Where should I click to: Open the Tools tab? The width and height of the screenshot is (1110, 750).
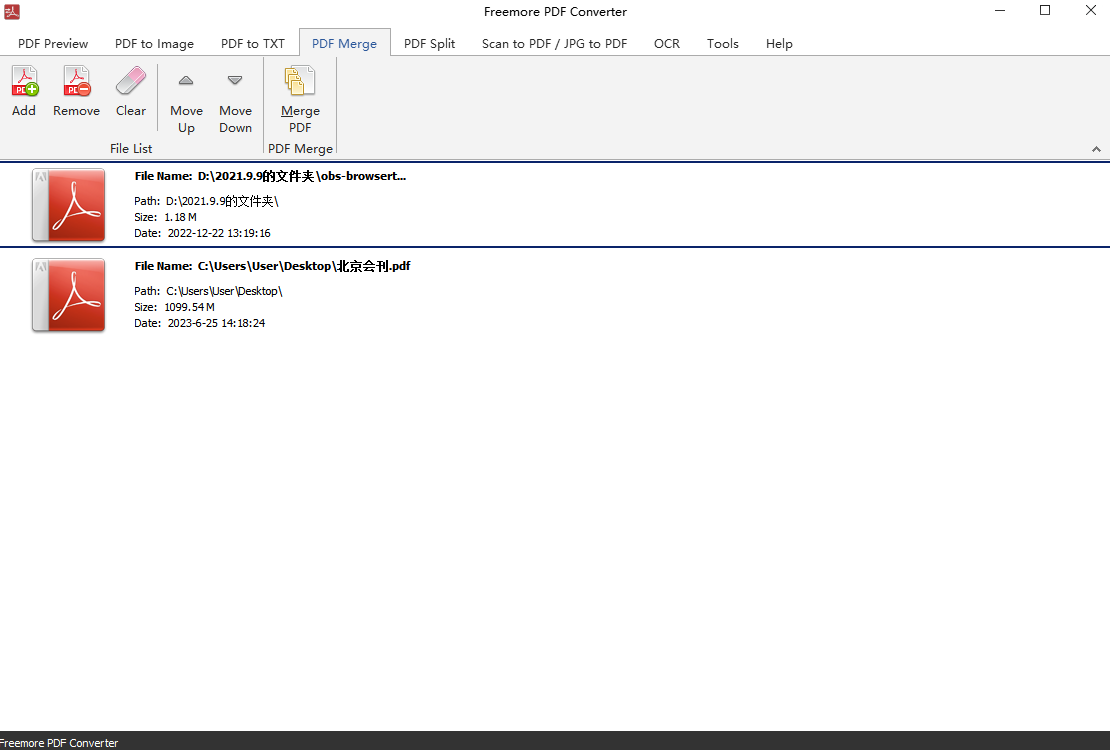(x=723, y=43)
